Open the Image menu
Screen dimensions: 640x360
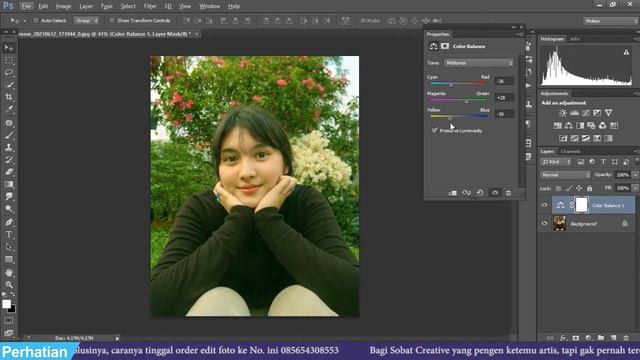click(x=63, y=6)
